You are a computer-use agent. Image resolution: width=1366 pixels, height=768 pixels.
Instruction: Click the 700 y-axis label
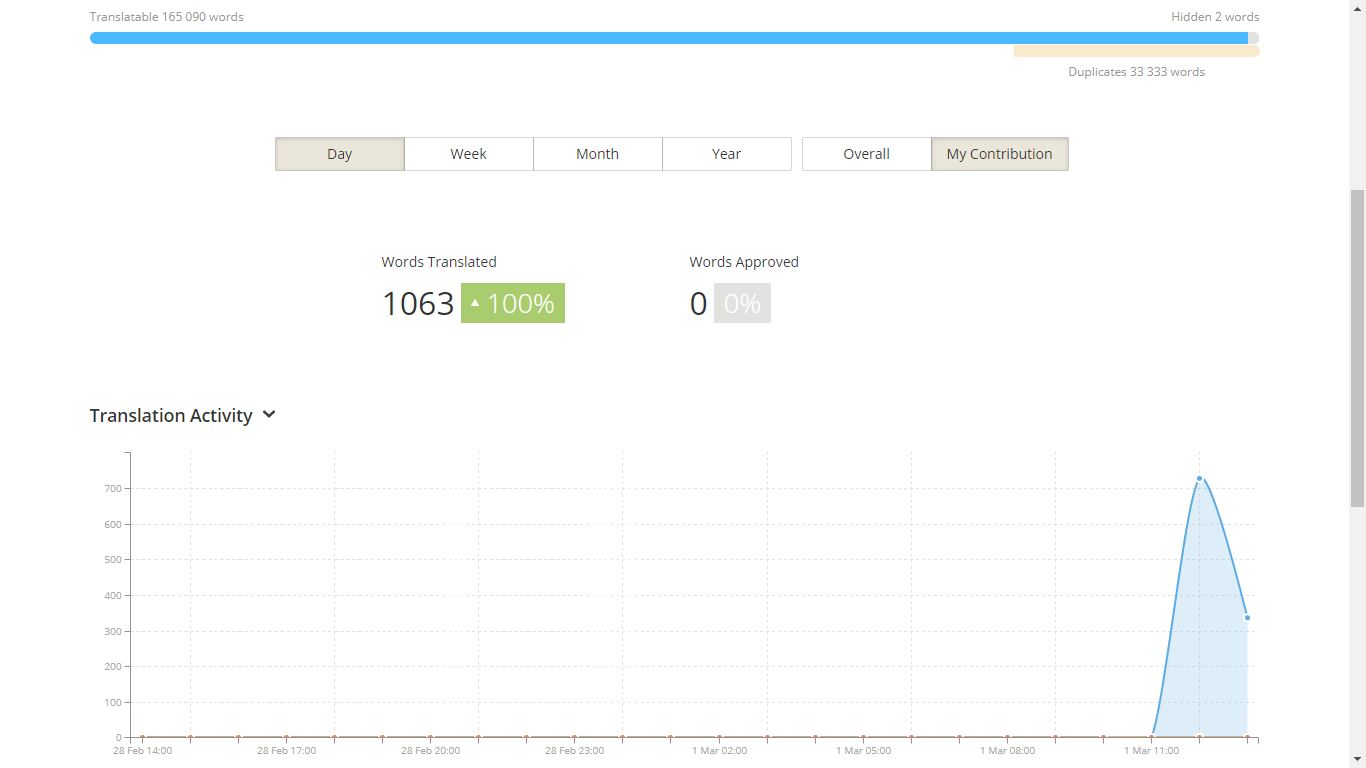112,488
